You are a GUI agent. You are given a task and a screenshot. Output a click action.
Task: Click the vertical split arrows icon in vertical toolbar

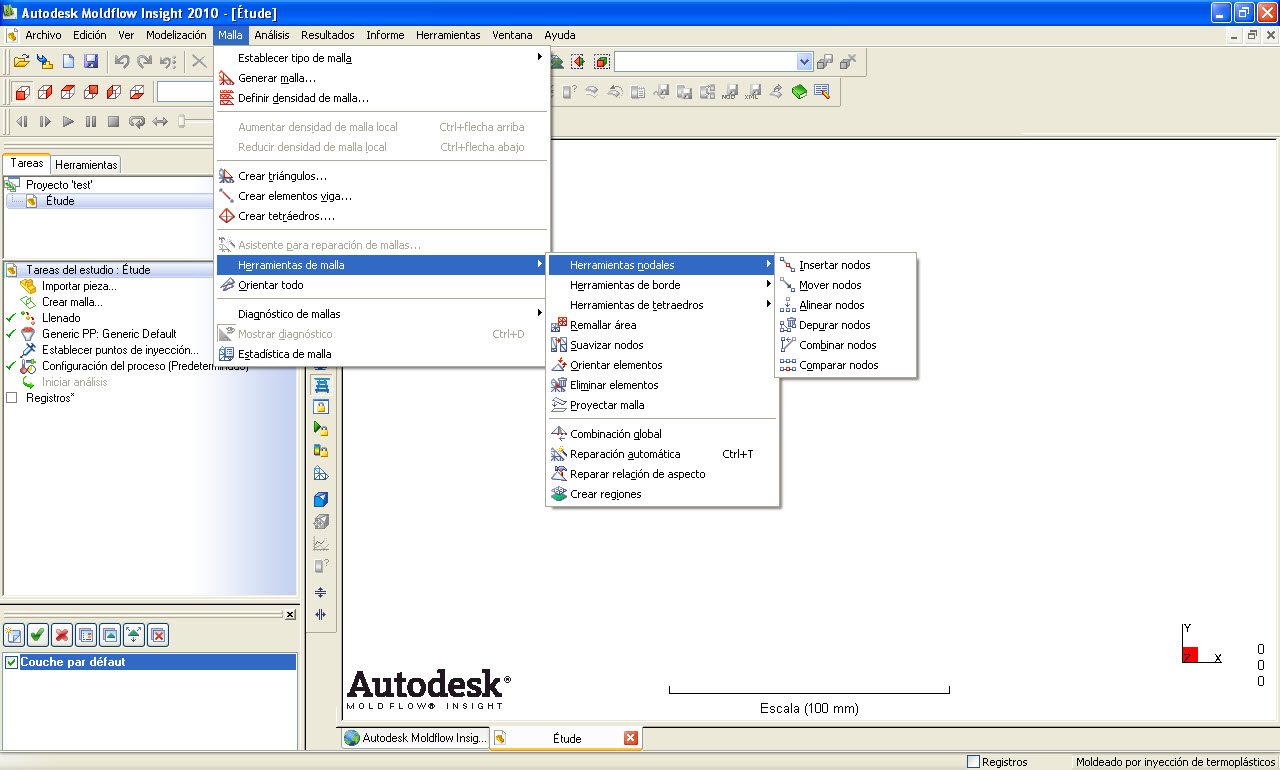point(321,615)
